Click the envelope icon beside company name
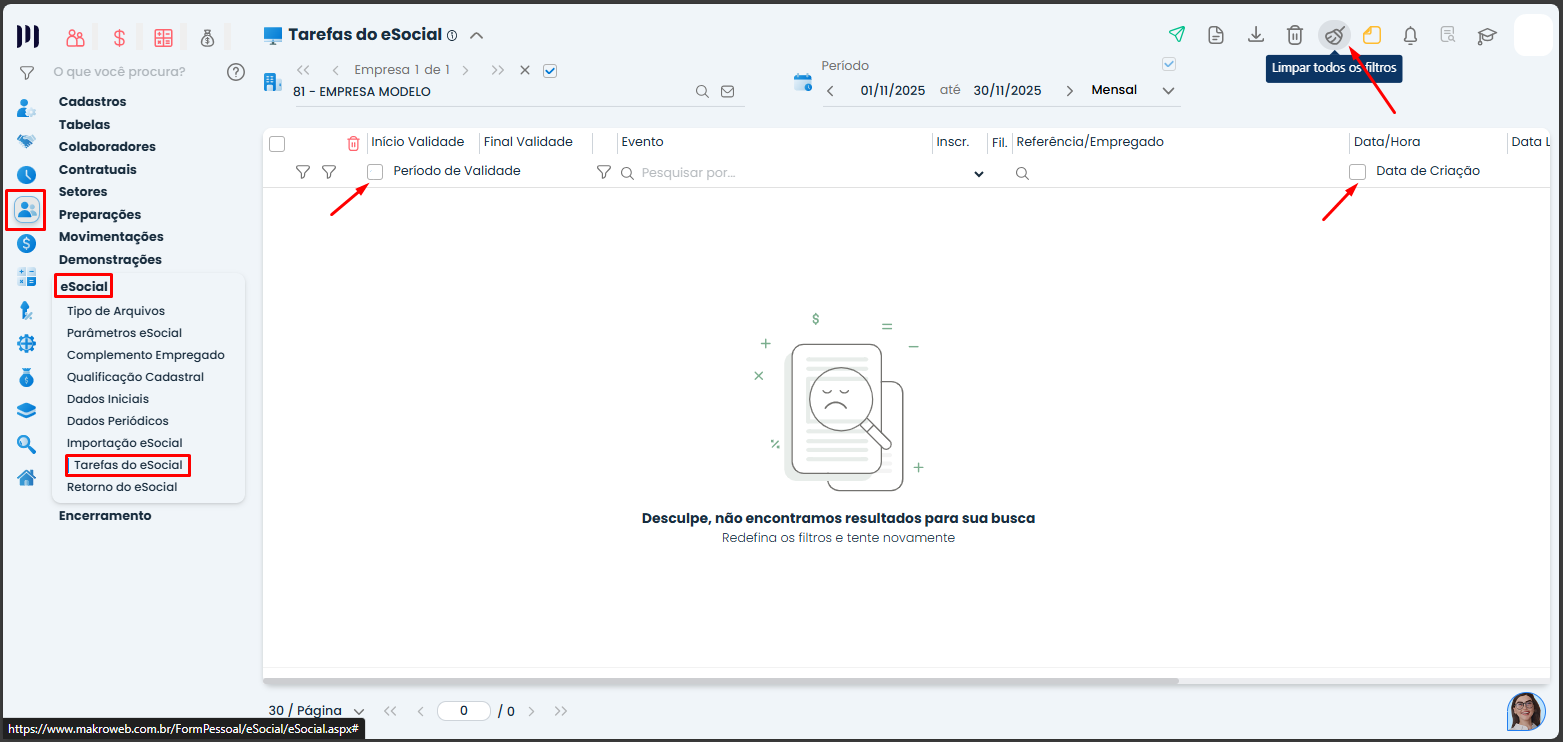Screen dimensions: 1563x742 pos(727,91)
